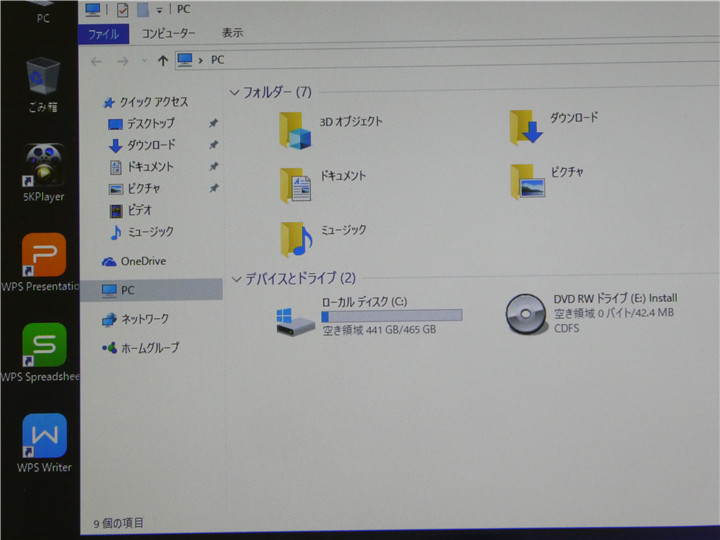720x540 pixels.
Task: Go forward with the Forward arrow
Action: (x=123, y=61)
